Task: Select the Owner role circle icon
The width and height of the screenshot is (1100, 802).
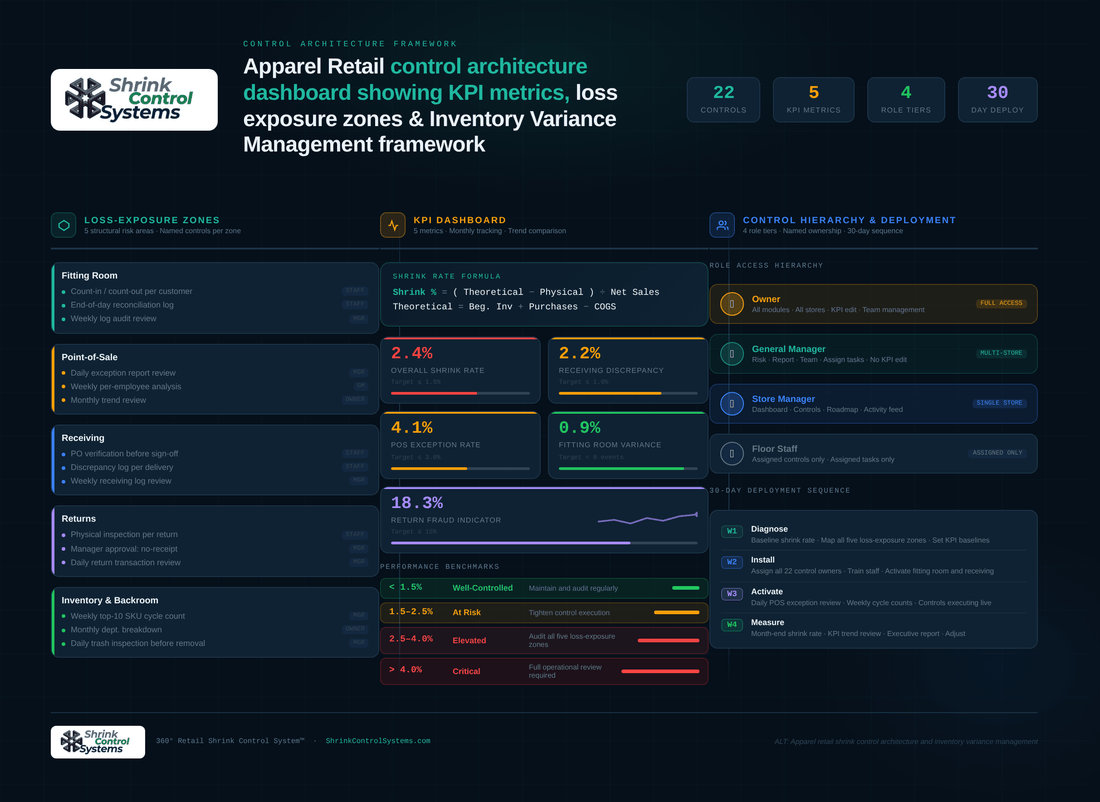Action: [x=732, y=304]
